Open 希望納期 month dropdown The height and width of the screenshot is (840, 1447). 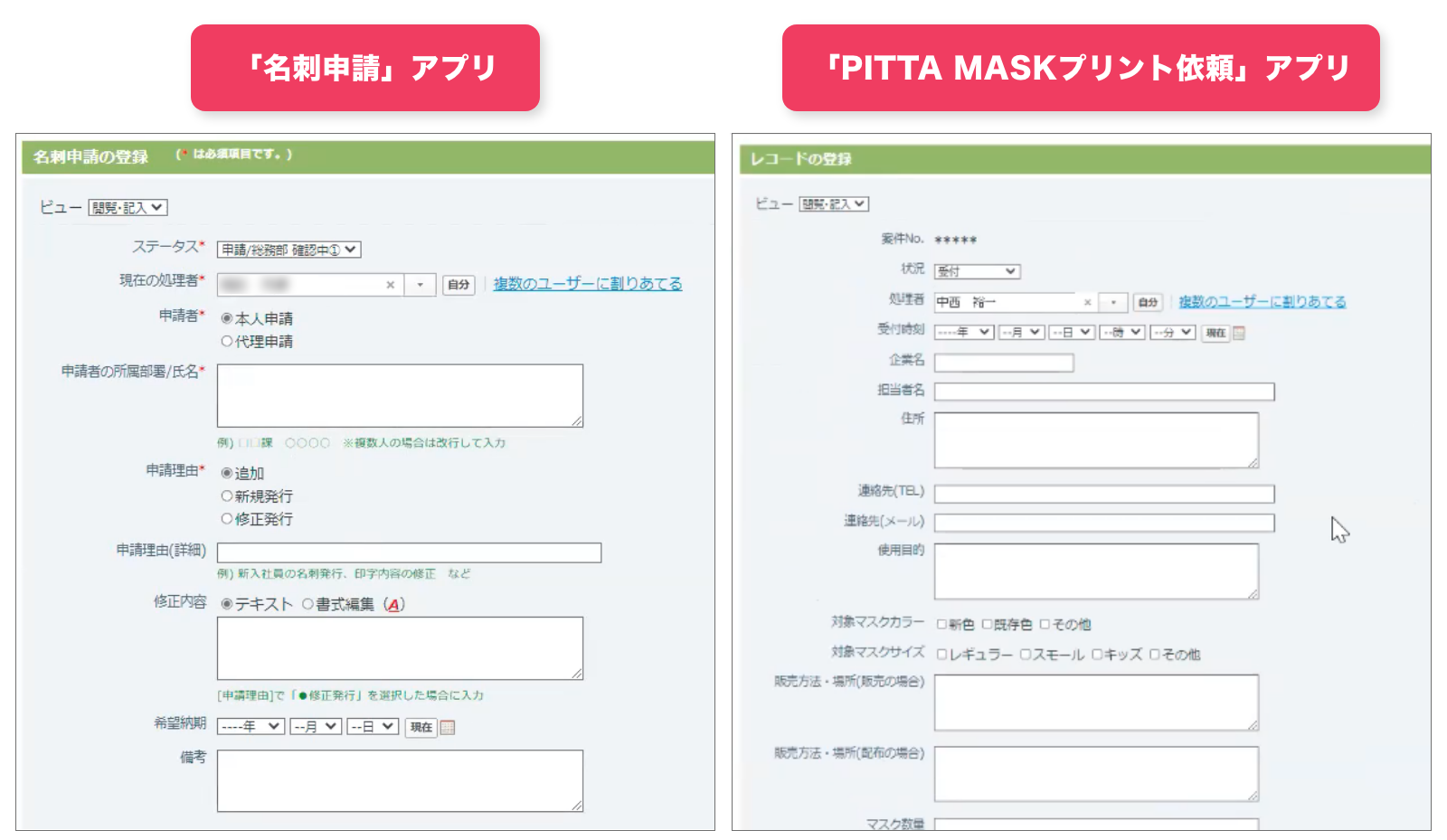point(316,727)
